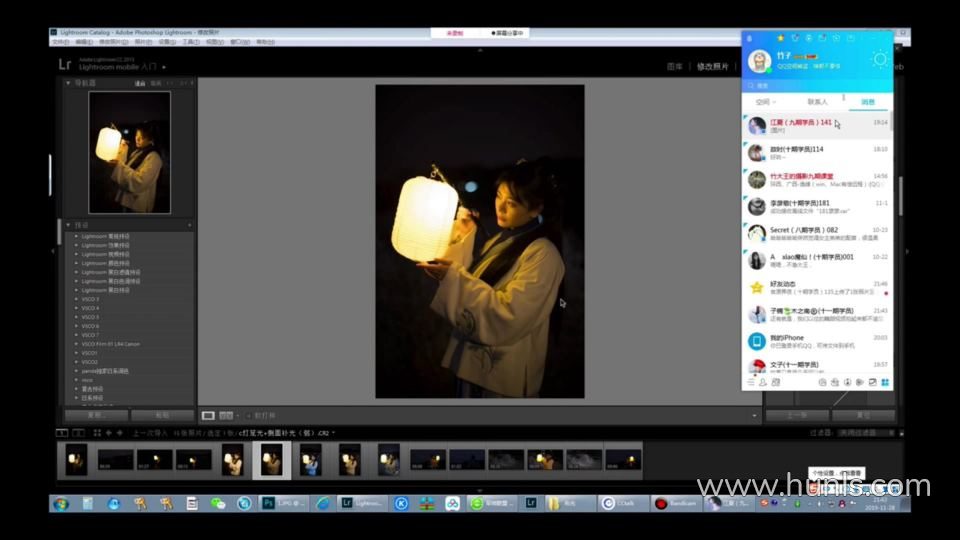Image resolution: width=960 pixels, height=540 pixels.
Task: Open the 编辑 menu in Lightroom
Action: click(84, 42)
